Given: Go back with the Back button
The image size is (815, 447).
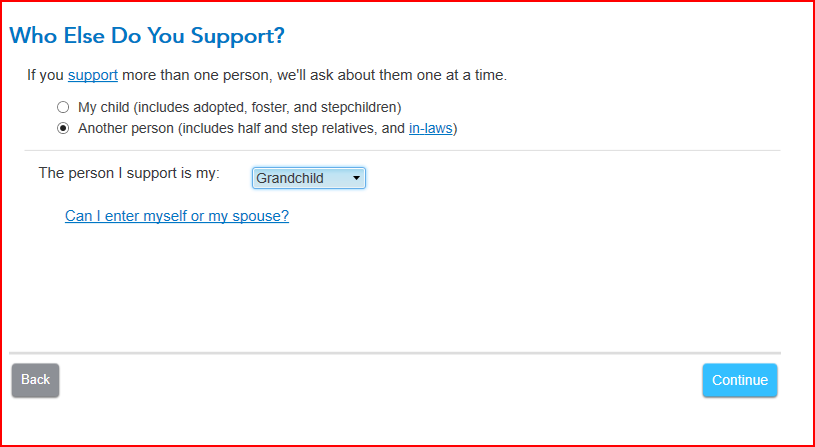Looking at the screenshot, I should tap(36, 380).
